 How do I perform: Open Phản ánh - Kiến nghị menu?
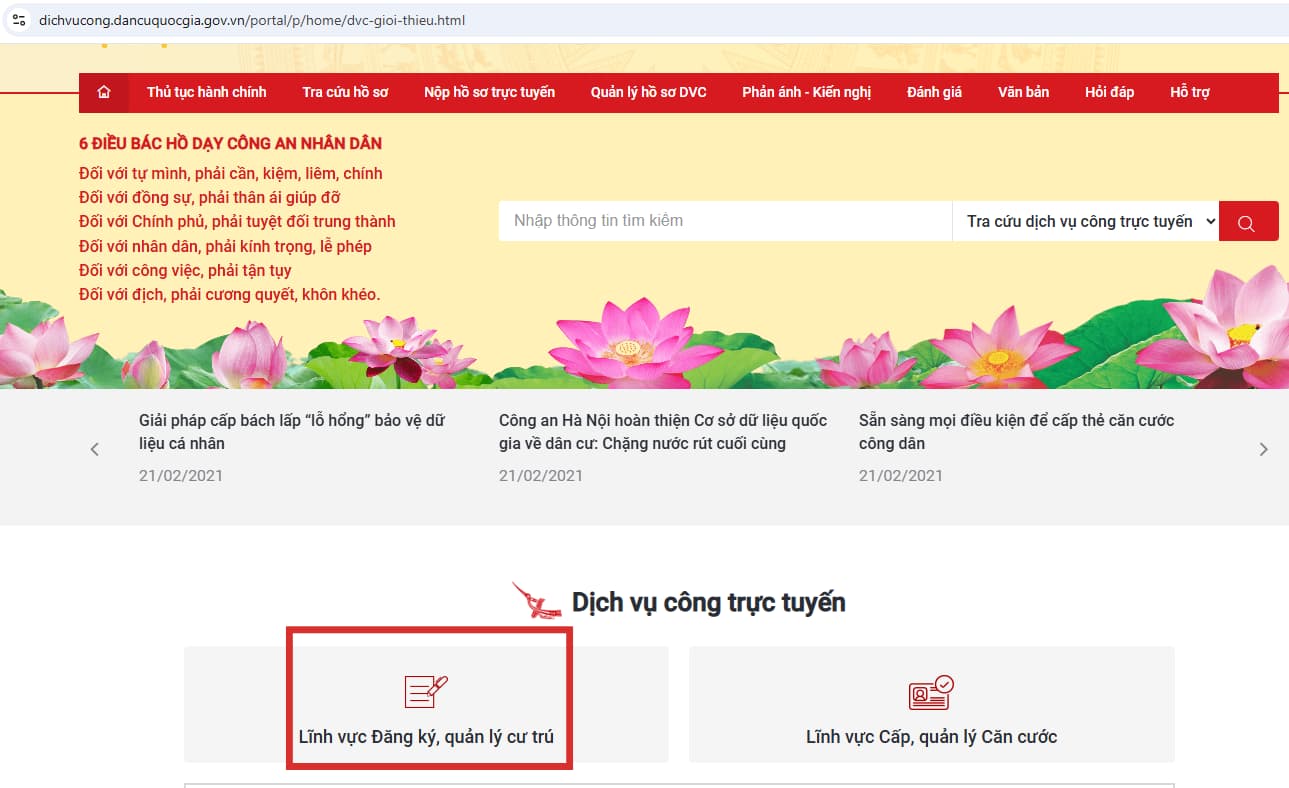tap(806, 92)
